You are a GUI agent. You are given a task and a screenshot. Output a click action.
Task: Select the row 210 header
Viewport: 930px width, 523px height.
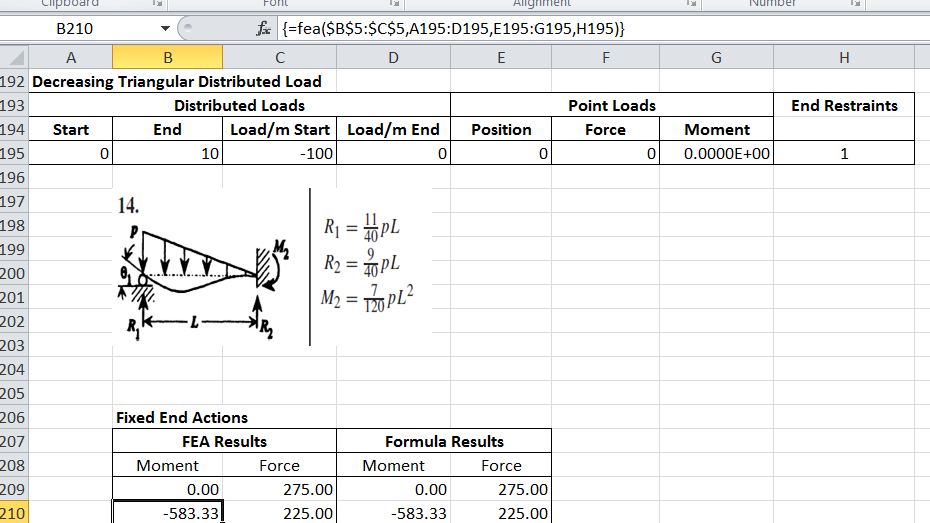click(x=14, y=513)
